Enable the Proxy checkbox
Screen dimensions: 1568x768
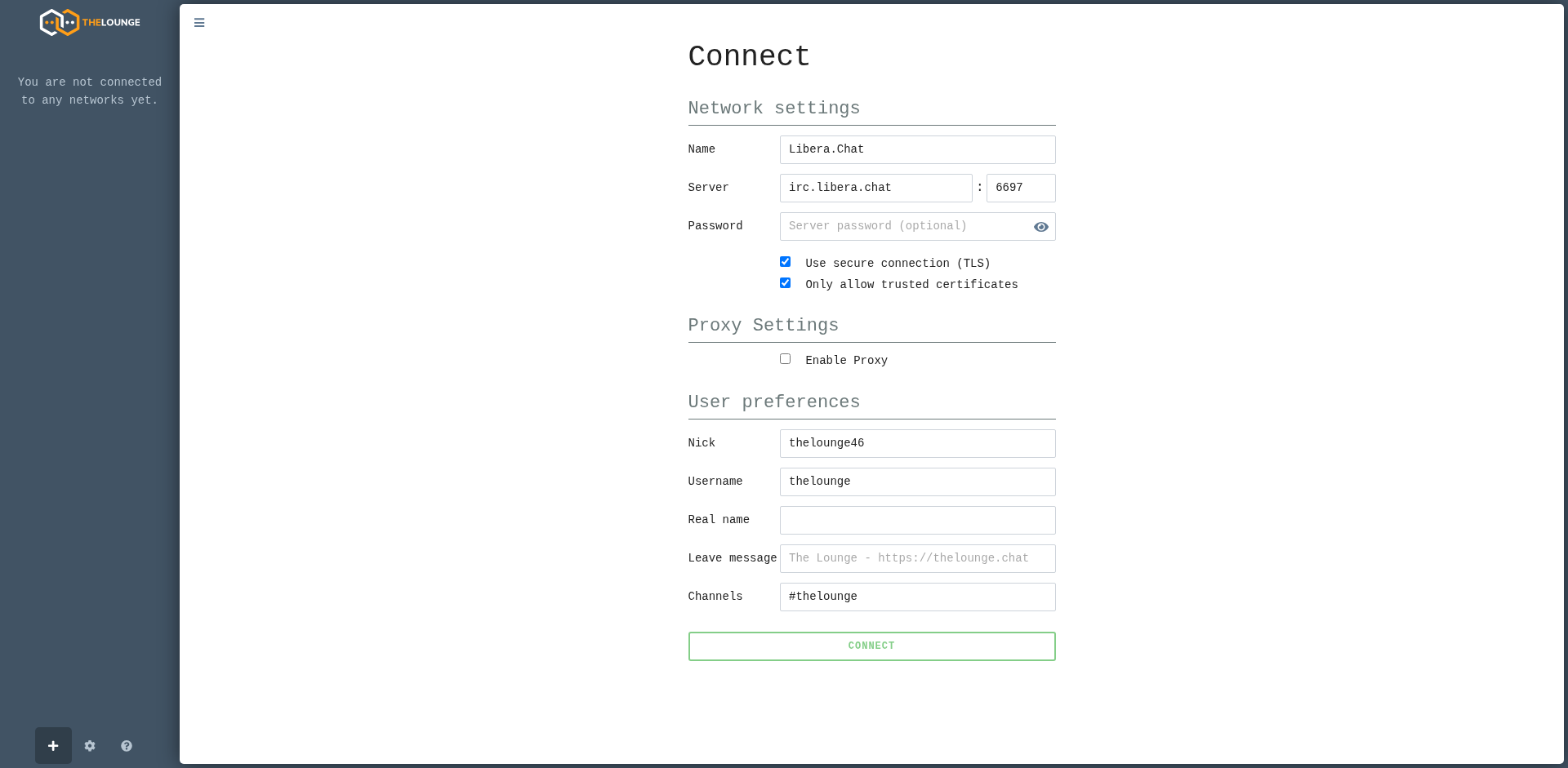[785, 359]
